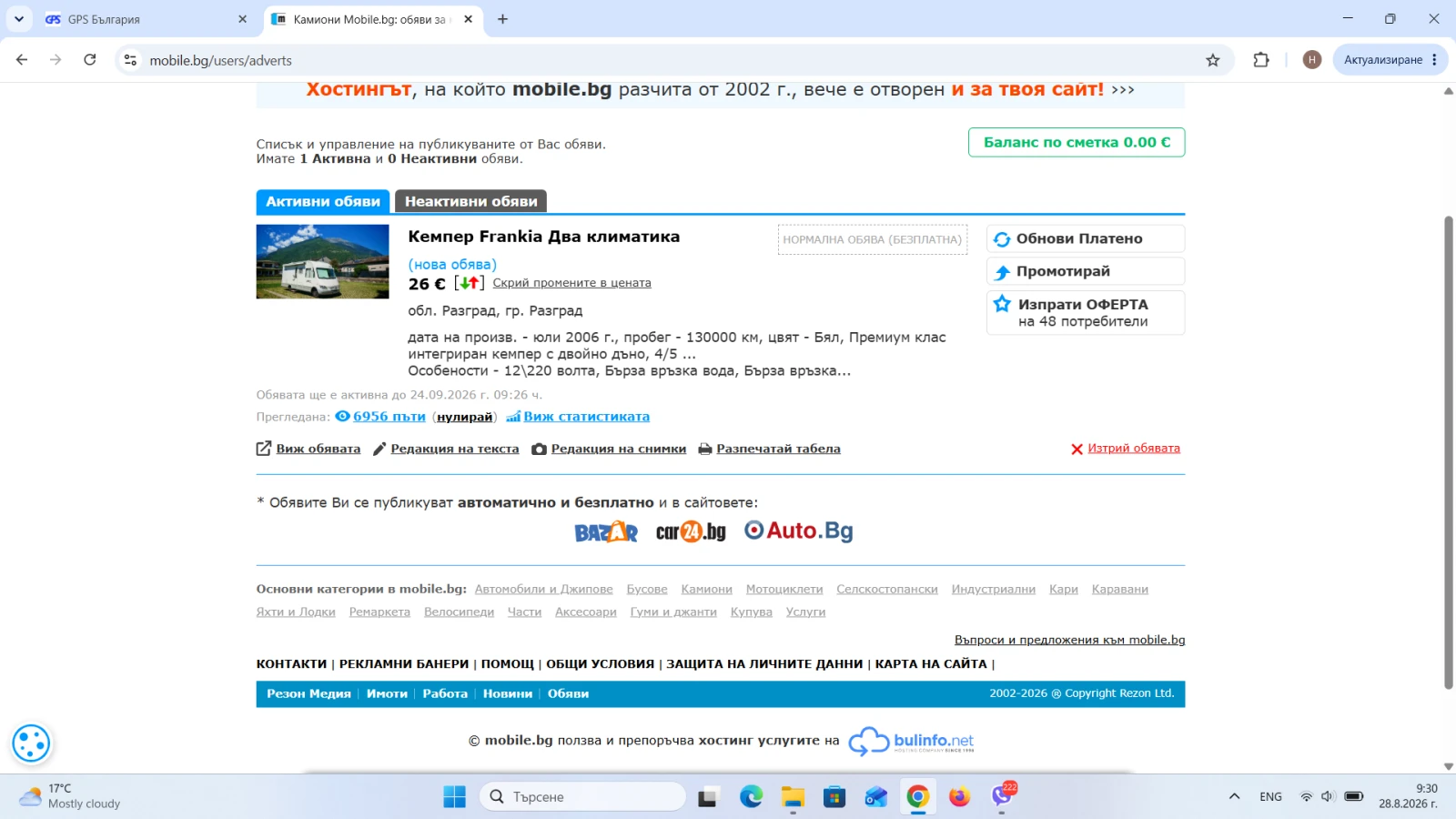Open ОБЩИ УСЛОВИЯ footer link
This screenshot has width=1456, height=819.
coord(600,664)
